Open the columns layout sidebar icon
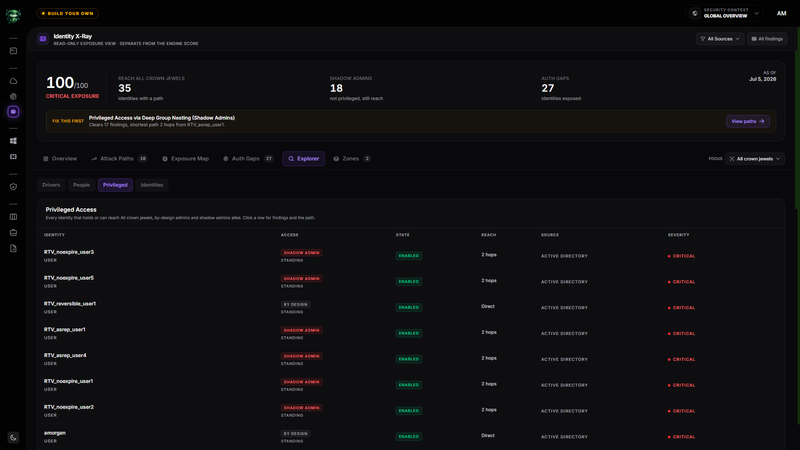This screenshot has height=450, width=800. [13, 217]
